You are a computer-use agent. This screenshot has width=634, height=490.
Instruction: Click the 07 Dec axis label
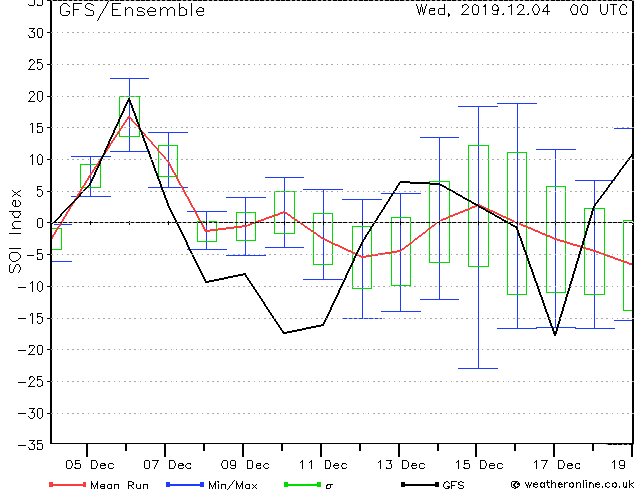coord(167,465)
